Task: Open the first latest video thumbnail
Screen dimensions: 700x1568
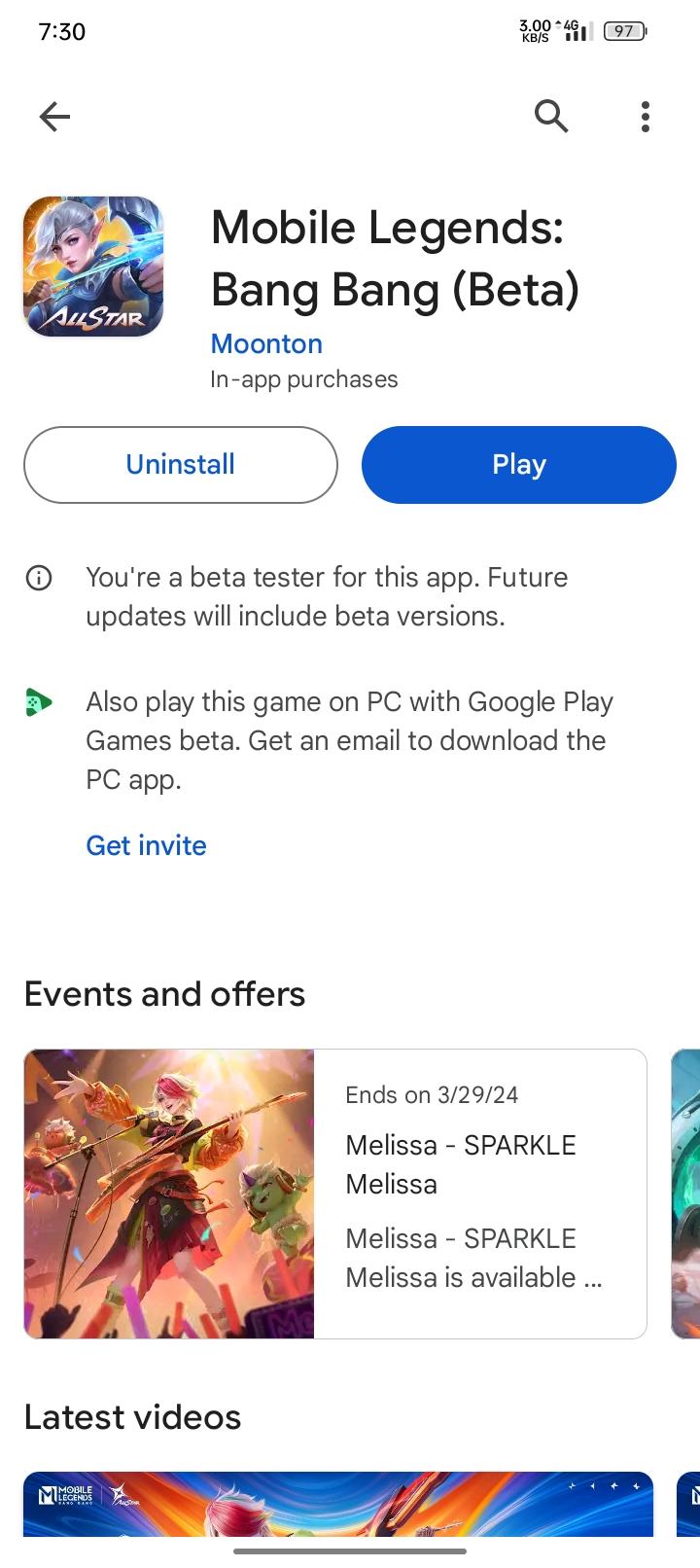Action: (x=338, y=1504)
